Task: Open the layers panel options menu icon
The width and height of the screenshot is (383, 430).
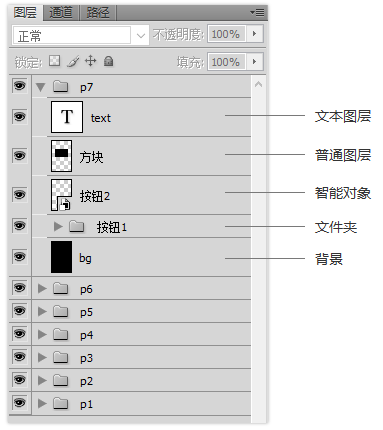Action: click(x=257, y=13)
